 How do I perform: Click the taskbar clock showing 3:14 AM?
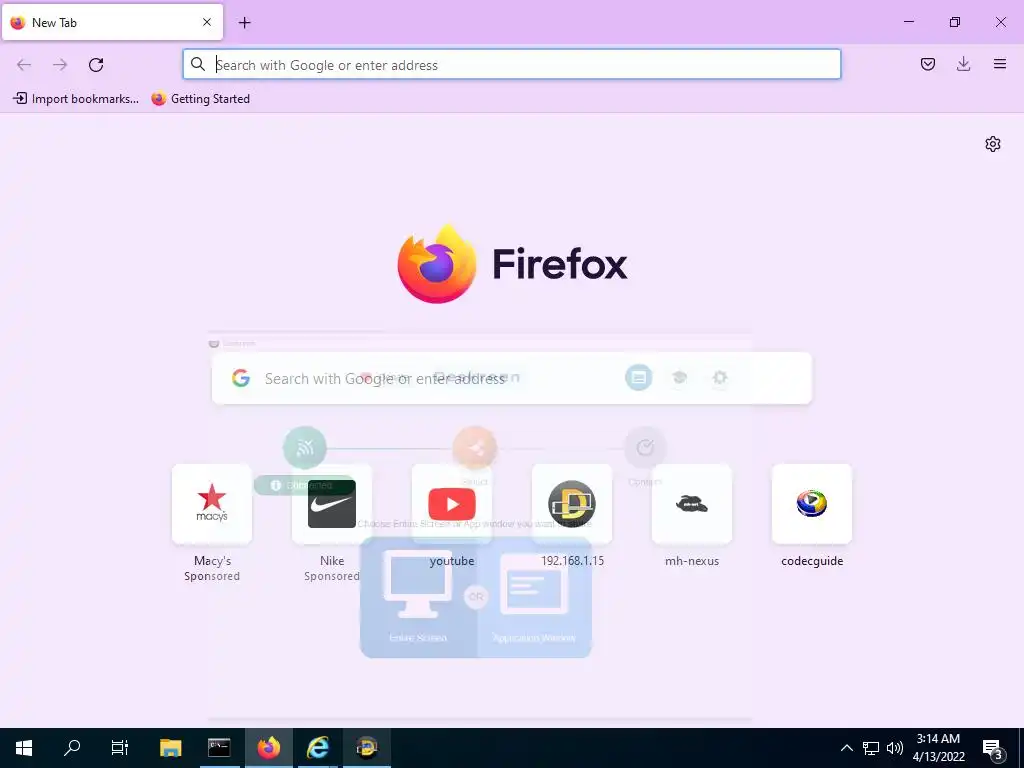coord(938,748)
